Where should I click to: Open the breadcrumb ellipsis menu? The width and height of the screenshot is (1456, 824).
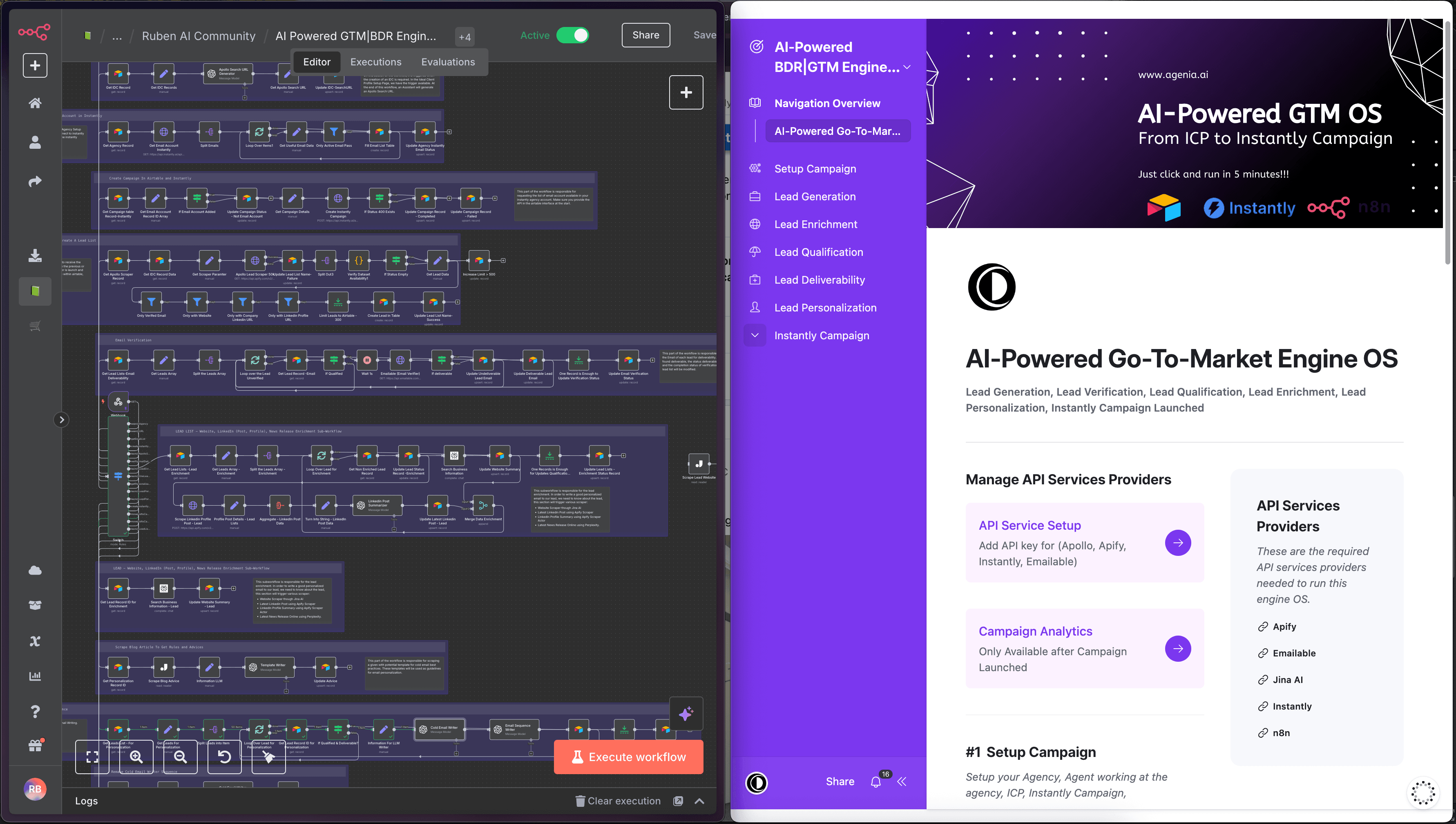(117, 36)
